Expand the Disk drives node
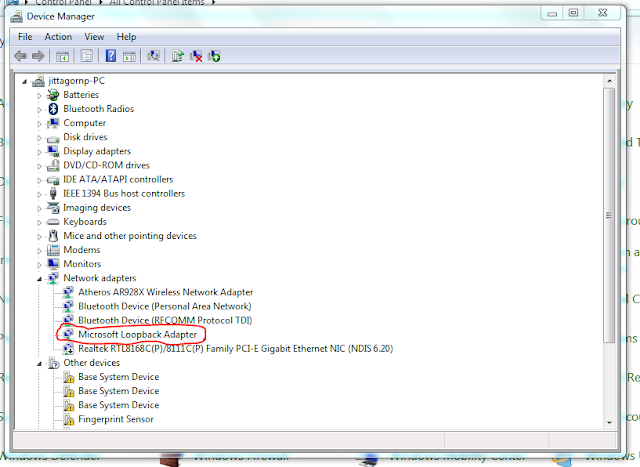 [x=39, y=138]
